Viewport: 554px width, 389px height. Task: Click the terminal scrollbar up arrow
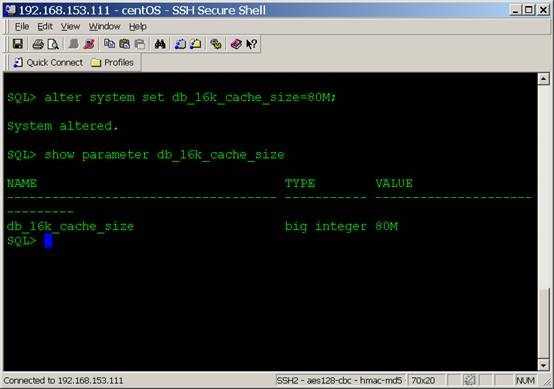pos(543,78)
